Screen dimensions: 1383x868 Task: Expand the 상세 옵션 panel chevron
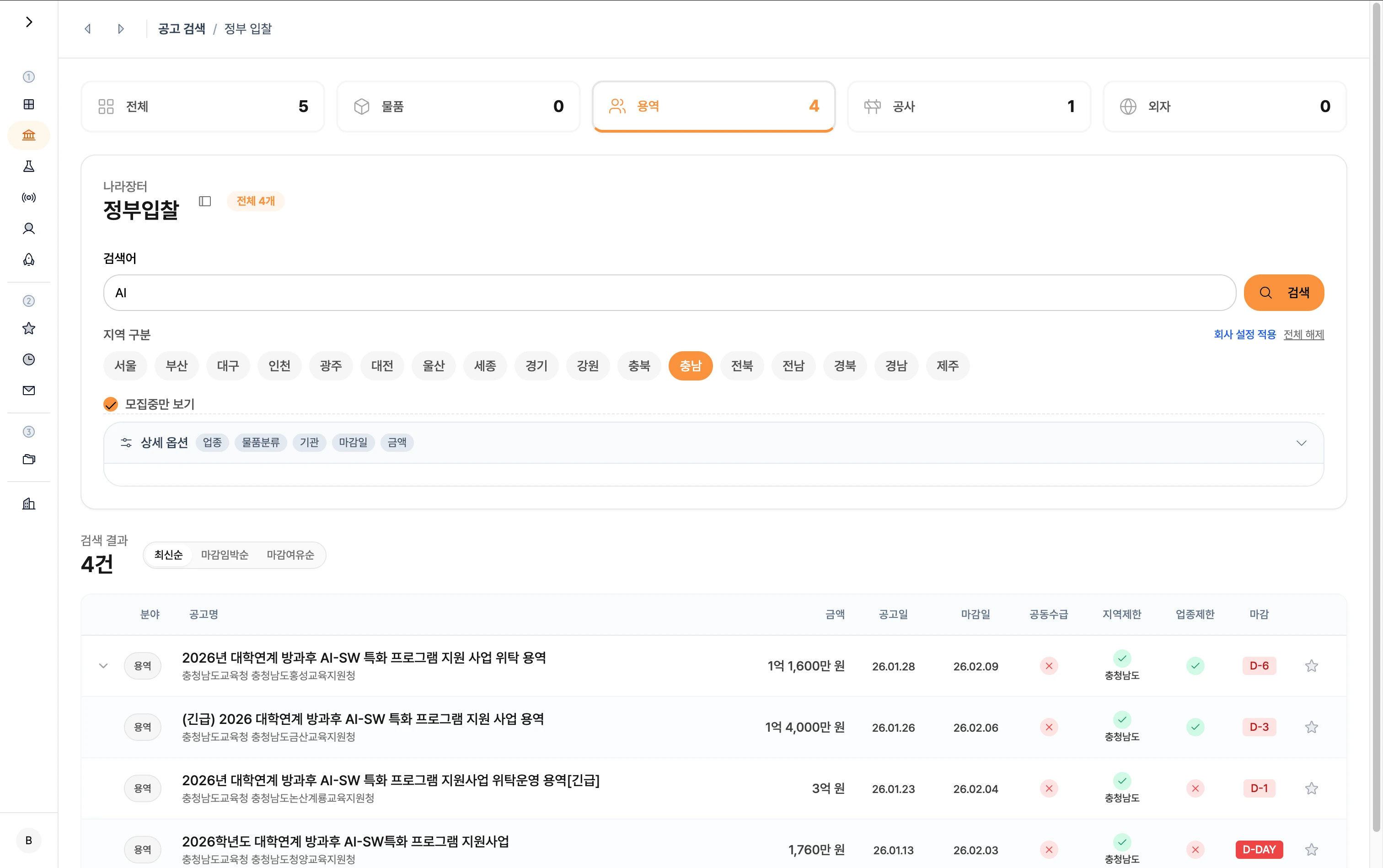click(1301, 443)
